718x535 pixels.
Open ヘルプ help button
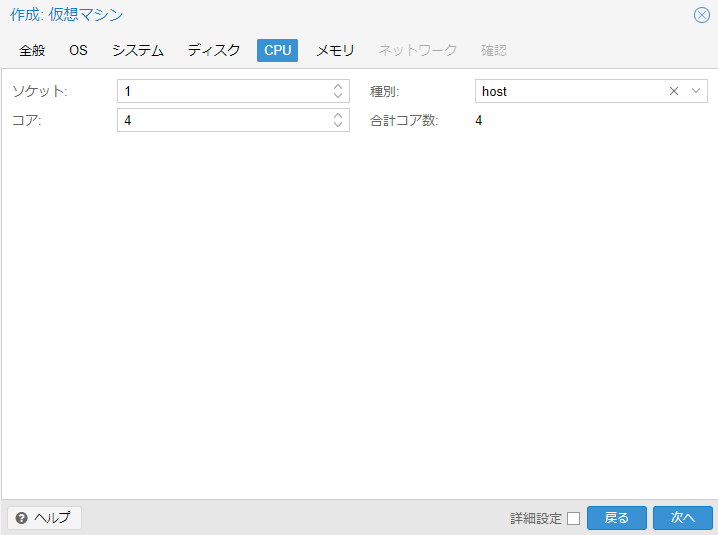[x=44, y=518]
